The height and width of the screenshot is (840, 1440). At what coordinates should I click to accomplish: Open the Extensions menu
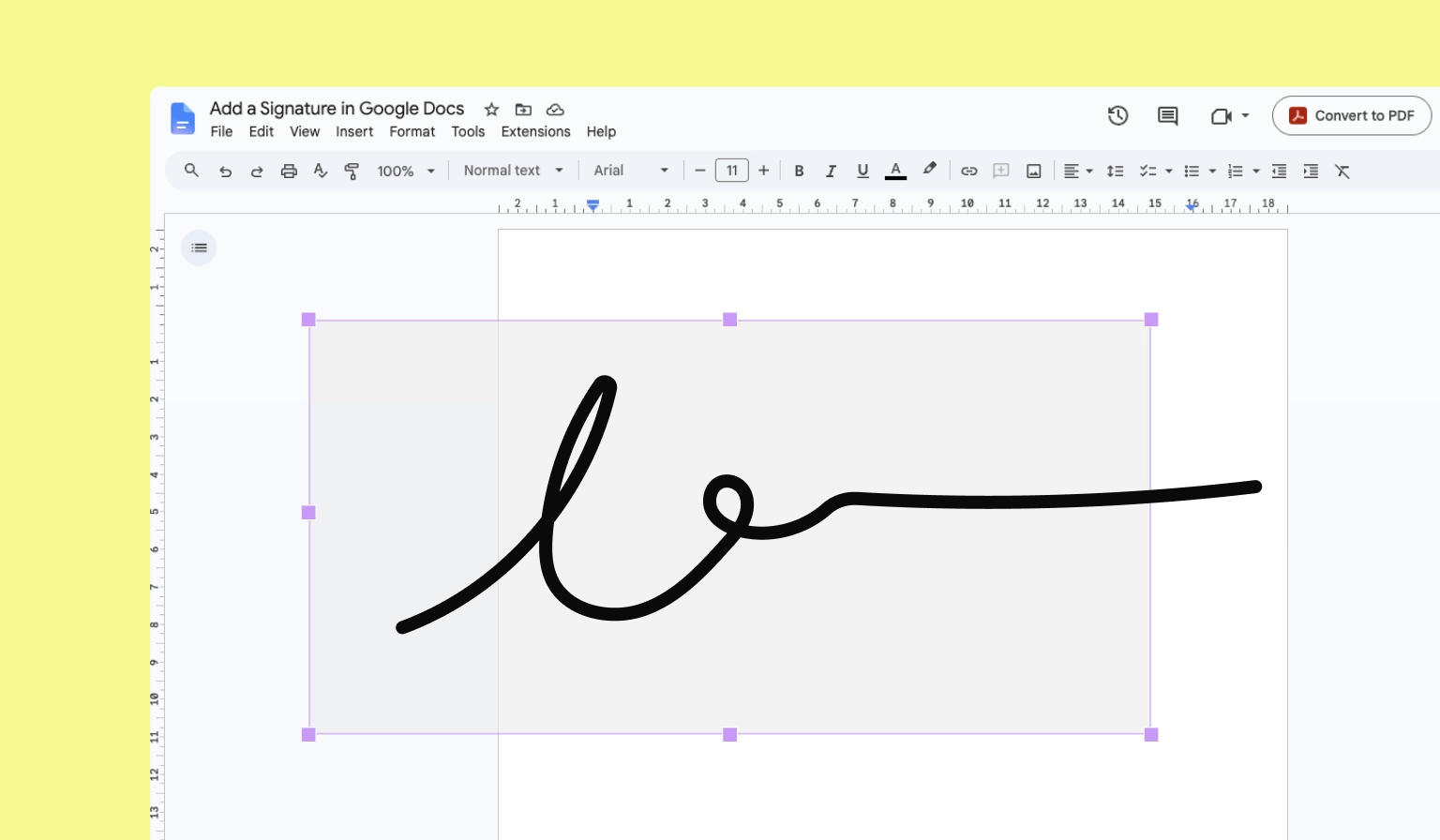(x=535, y=132)
